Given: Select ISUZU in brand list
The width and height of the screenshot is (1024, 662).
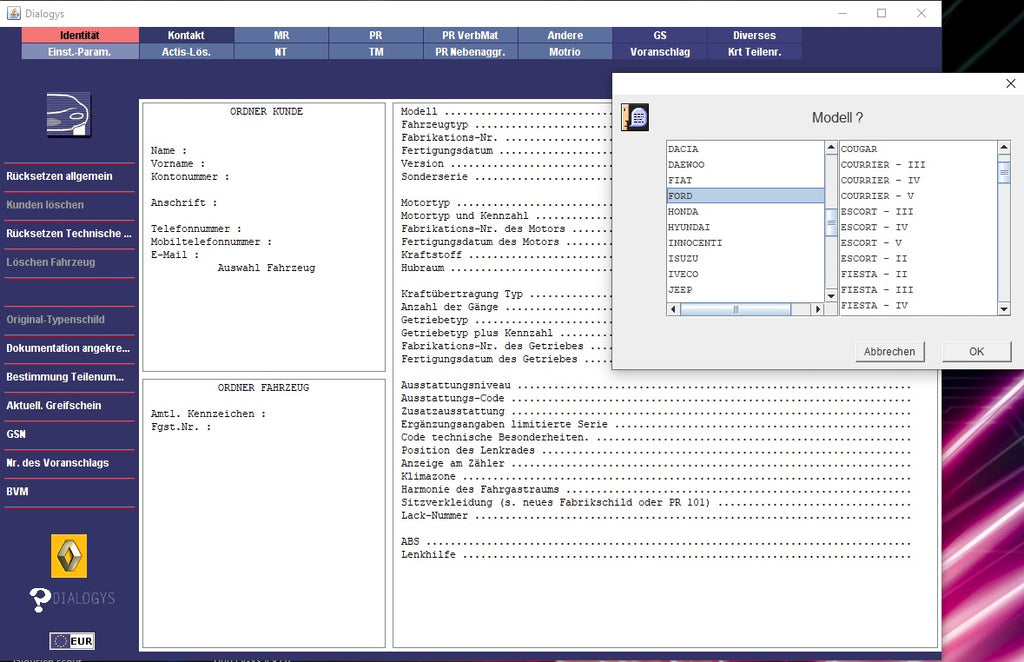Looking at the screenshot, I should pos(745,259).
